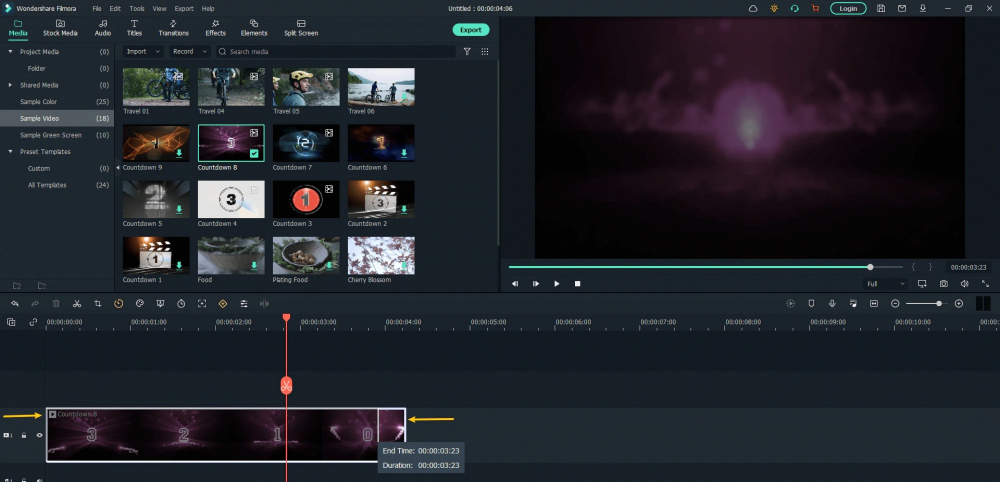The image size is (1000, 482).
Task: Open the Import dropdown
Action: pyautogui.click(x=141, y=51)
